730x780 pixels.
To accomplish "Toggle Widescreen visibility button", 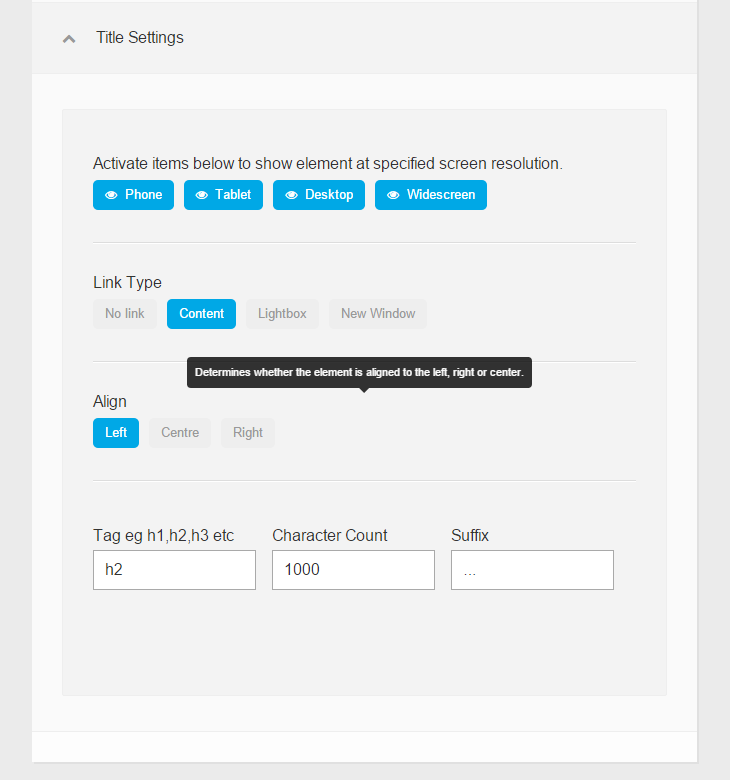I will tap(431, 195).
